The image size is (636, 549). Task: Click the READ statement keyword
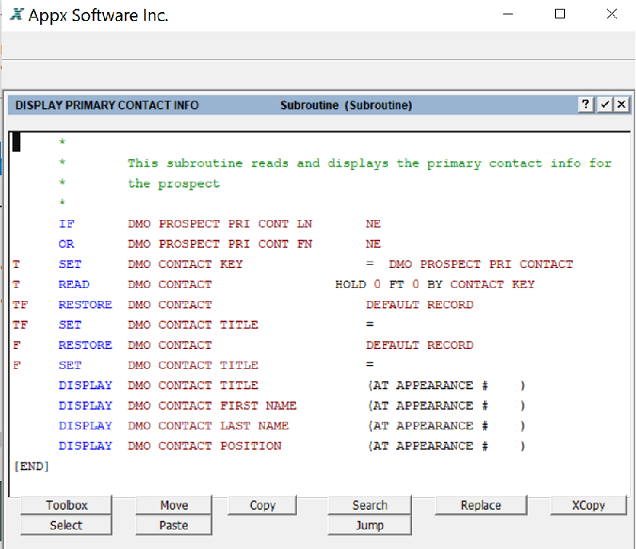(x=74, y=284)
